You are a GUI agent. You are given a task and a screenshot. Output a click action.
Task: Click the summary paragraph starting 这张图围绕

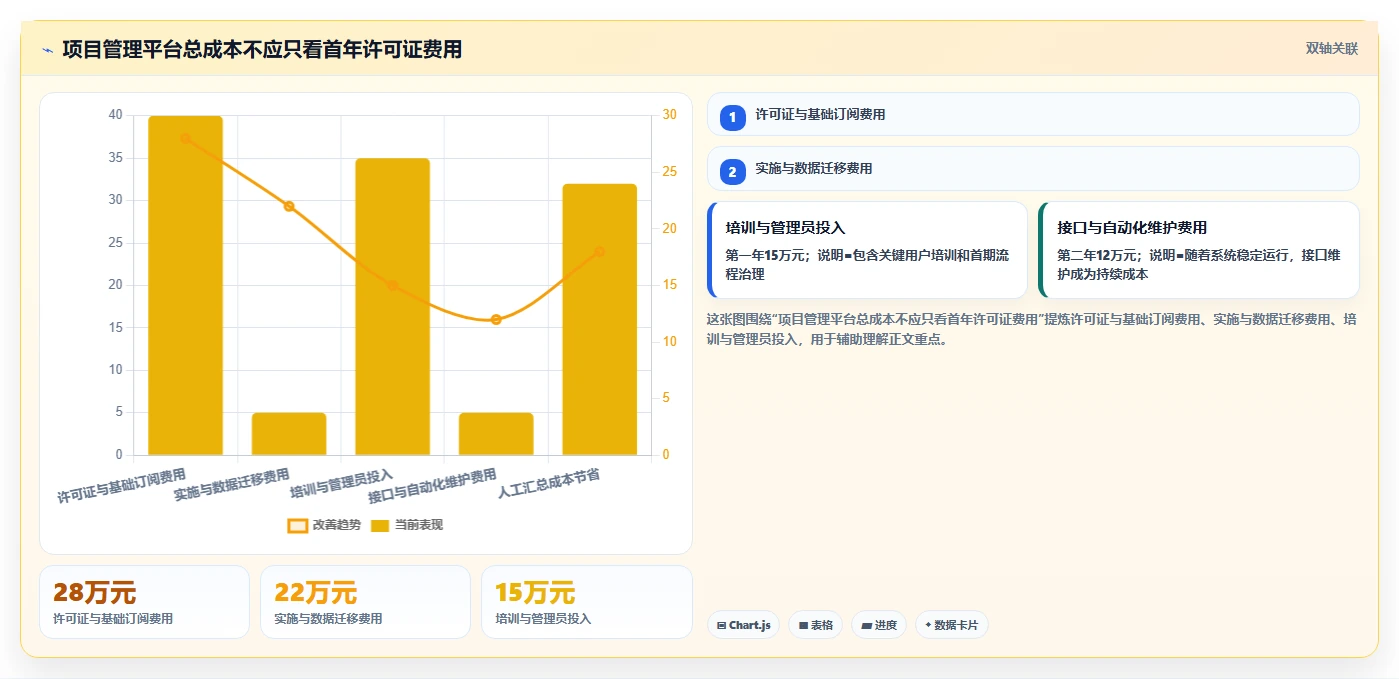click(x=1032, y=329)
